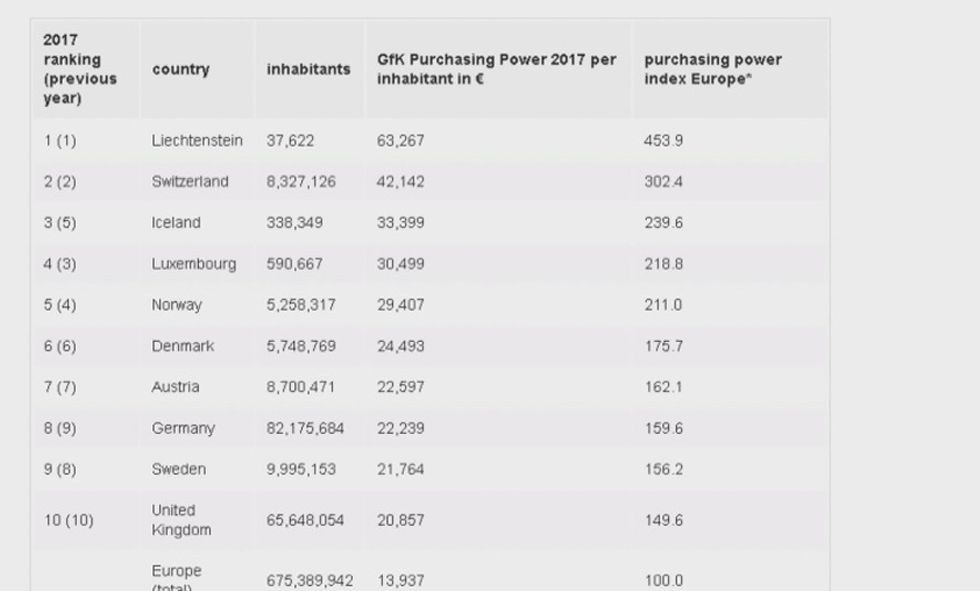This screenshot has height=591, width=980.
Task: Click the 'GfK Purchasing Power 2017' header
Action: (x=496, y=69)
